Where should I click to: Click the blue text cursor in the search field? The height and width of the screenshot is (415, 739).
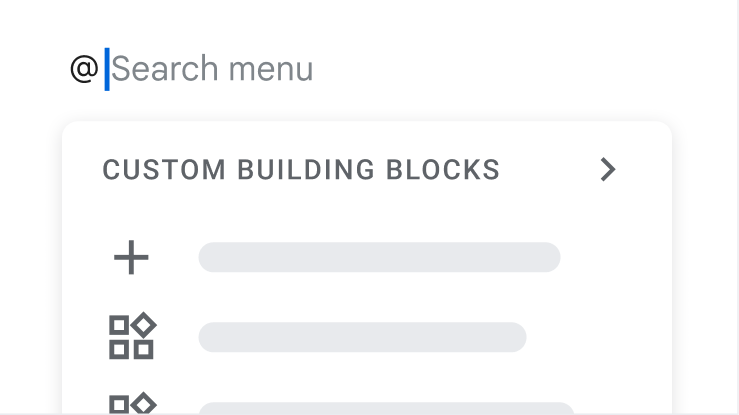tap(107, 69)
